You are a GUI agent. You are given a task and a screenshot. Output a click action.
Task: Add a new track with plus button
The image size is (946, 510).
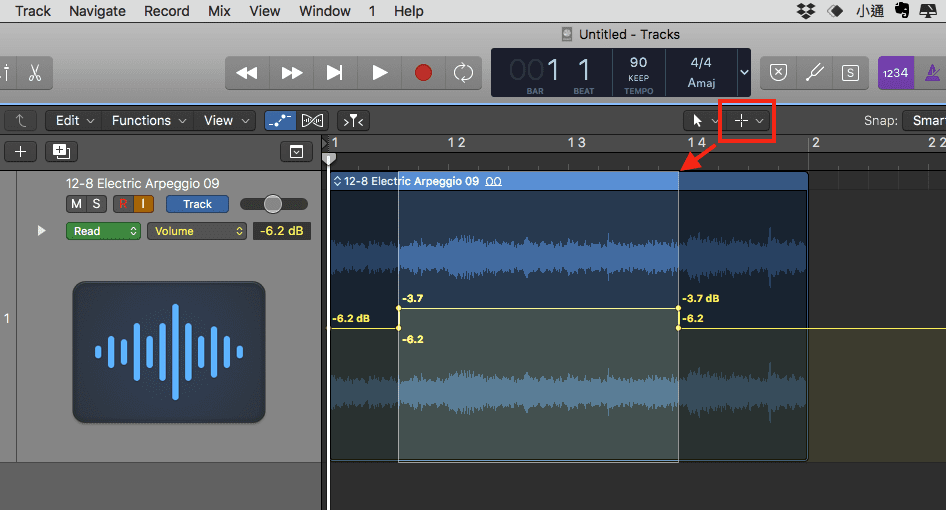21,151
